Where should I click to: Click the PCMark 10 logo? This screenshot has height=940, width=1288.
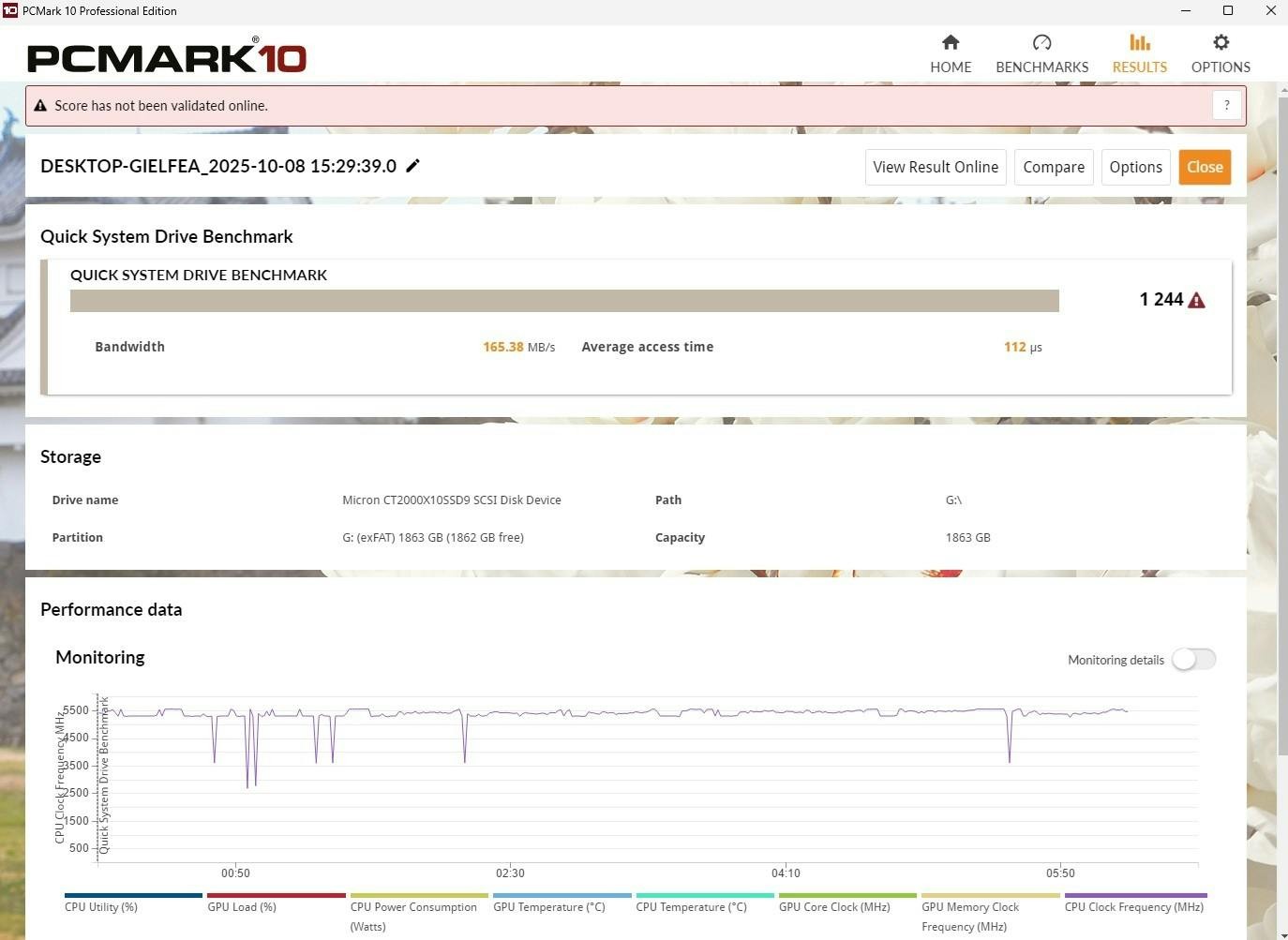tap(167, 55)
